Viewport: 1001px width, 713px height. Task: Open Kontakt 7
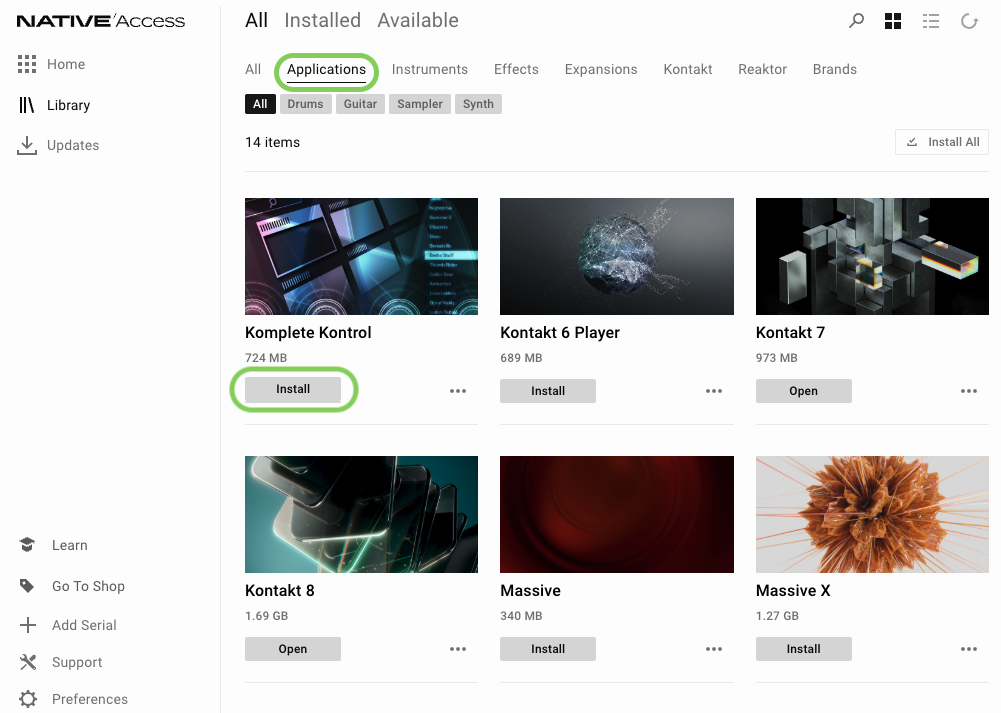click(803, 391)
